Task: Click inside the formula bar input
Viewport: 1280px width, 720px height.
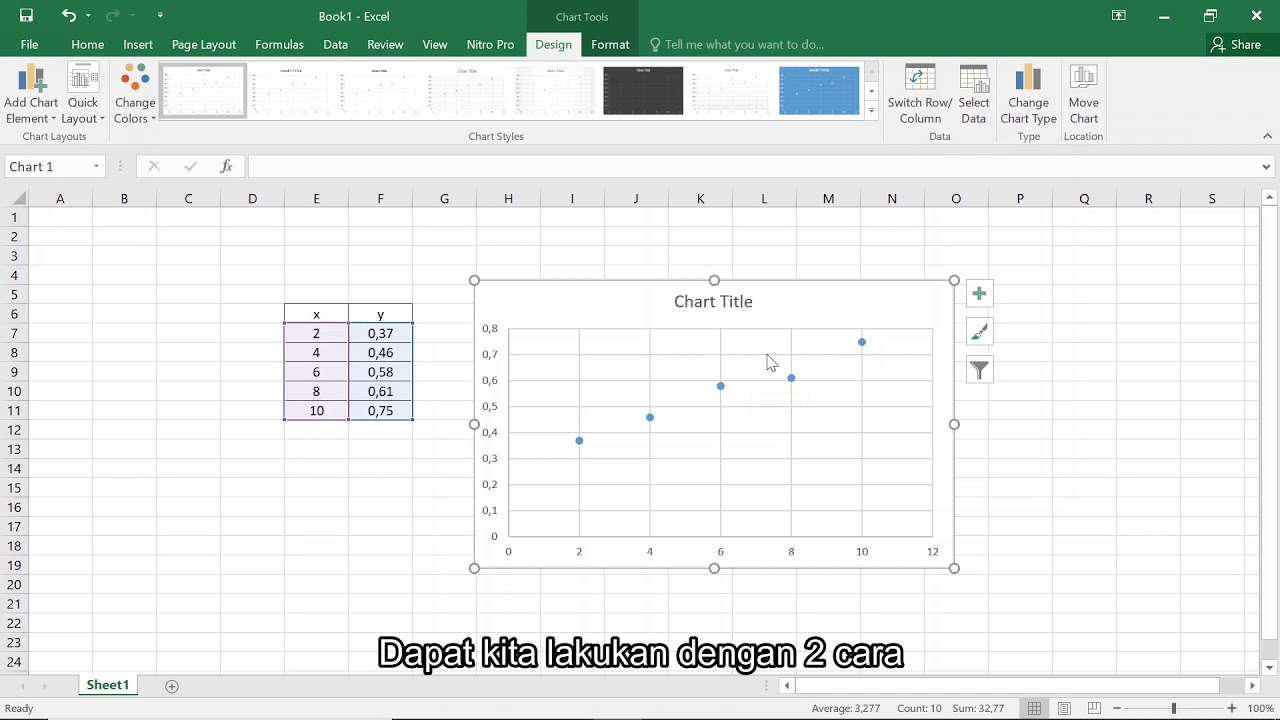Action: (750, 167)
